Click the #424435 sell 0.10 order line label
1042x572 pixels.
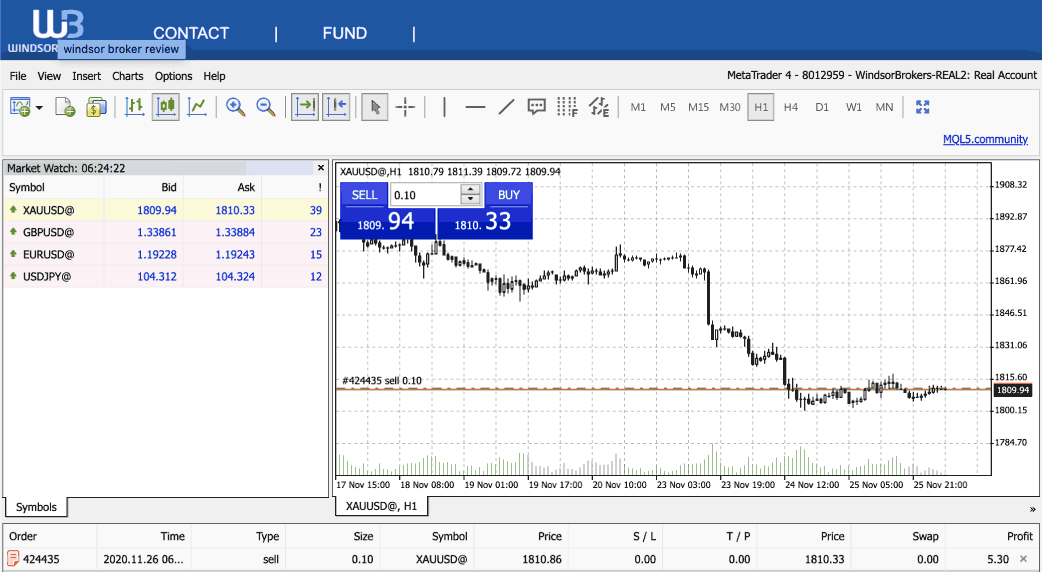tap(381, 381)
